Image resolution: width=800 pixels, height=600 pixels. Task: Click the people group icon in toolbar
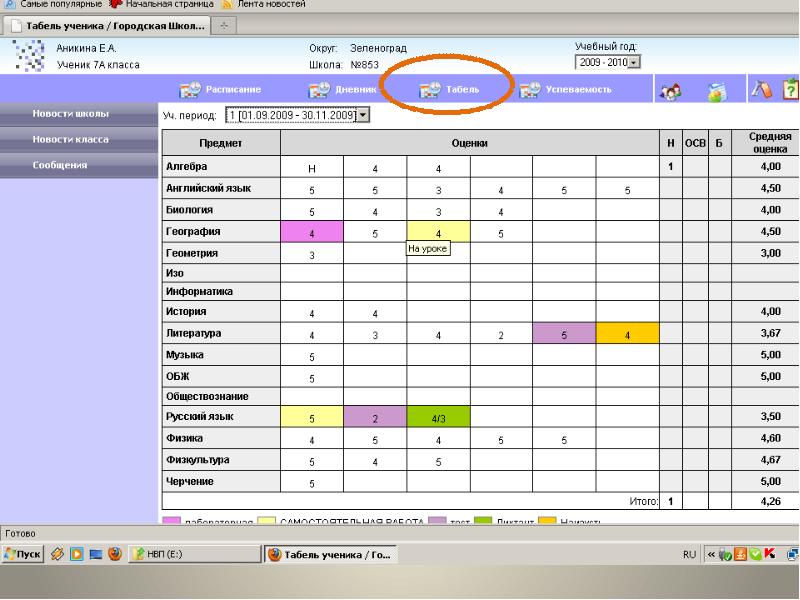668,91
